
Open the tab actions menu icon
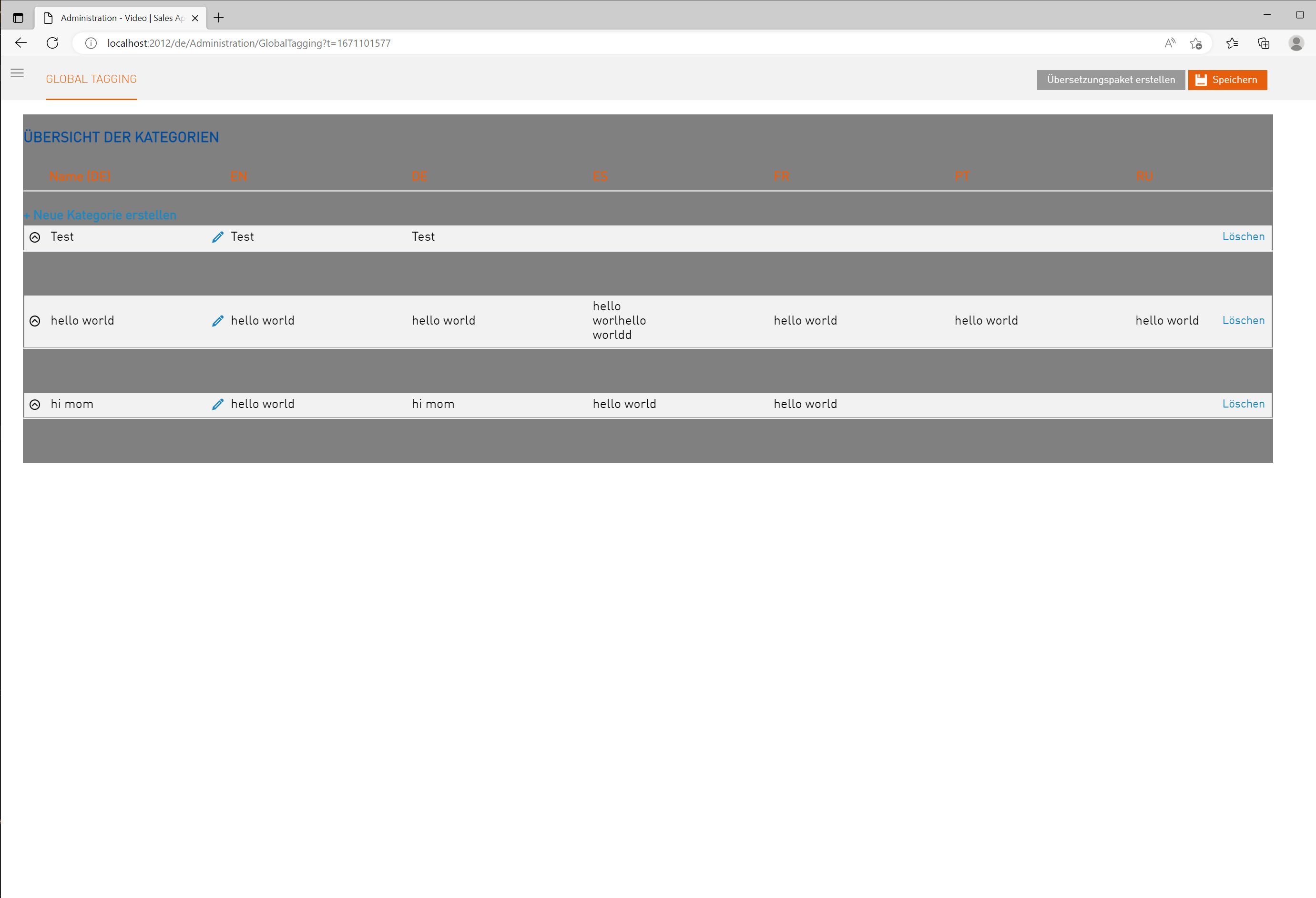click(x=18, y=18)
